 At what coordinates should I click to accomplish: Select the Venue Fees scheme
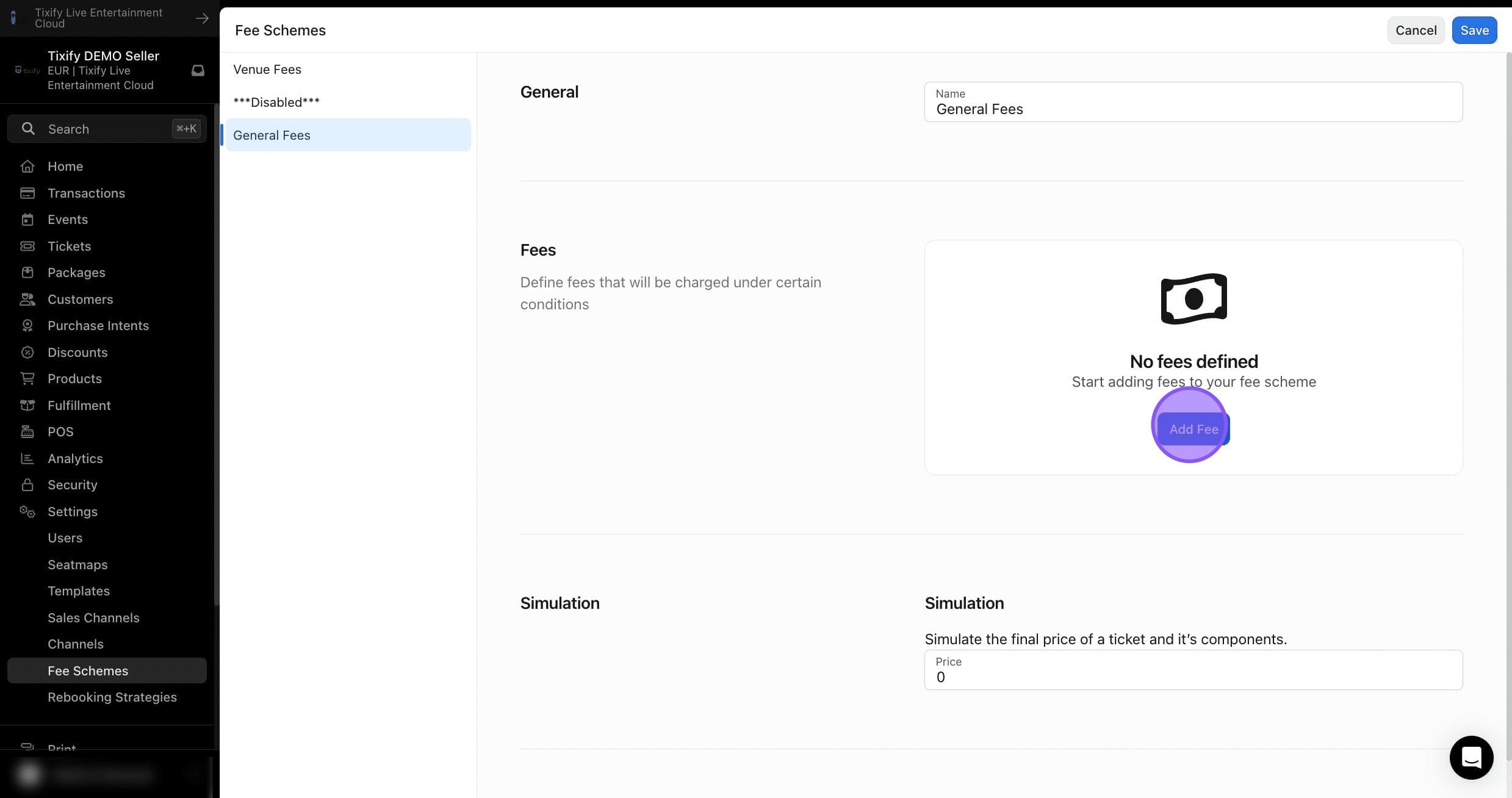pos(348,70)
